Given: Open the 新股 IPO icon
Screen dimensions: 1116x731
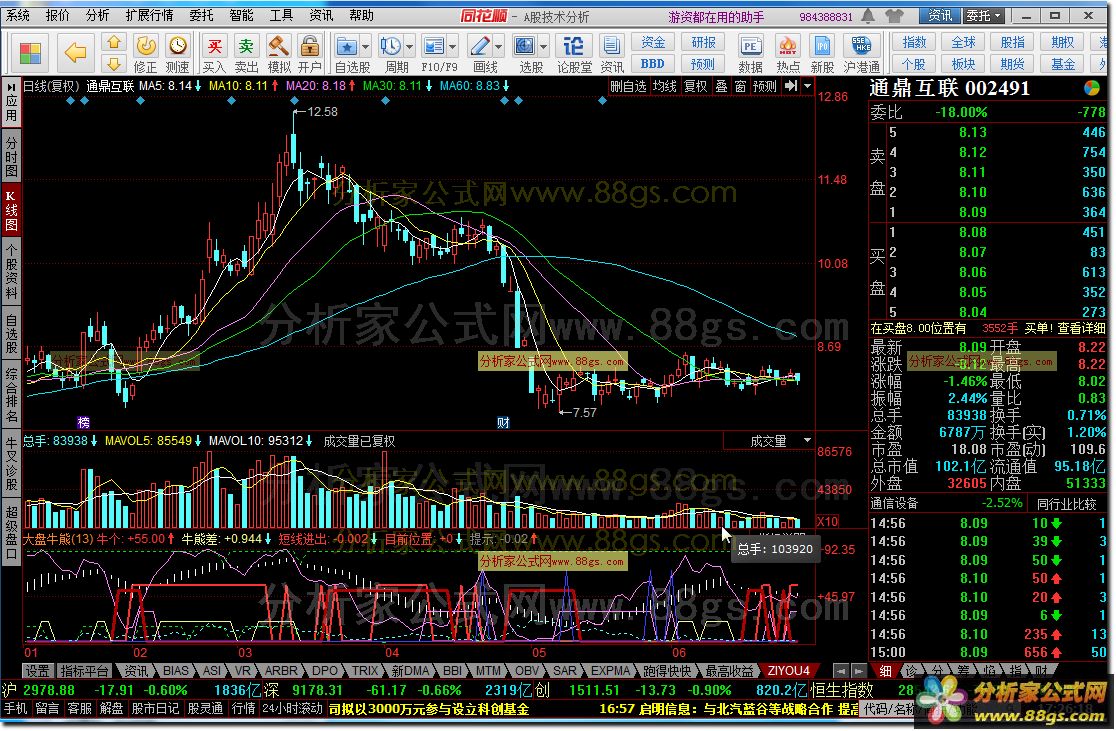Looking at the screenshot, I should [822, 46].
